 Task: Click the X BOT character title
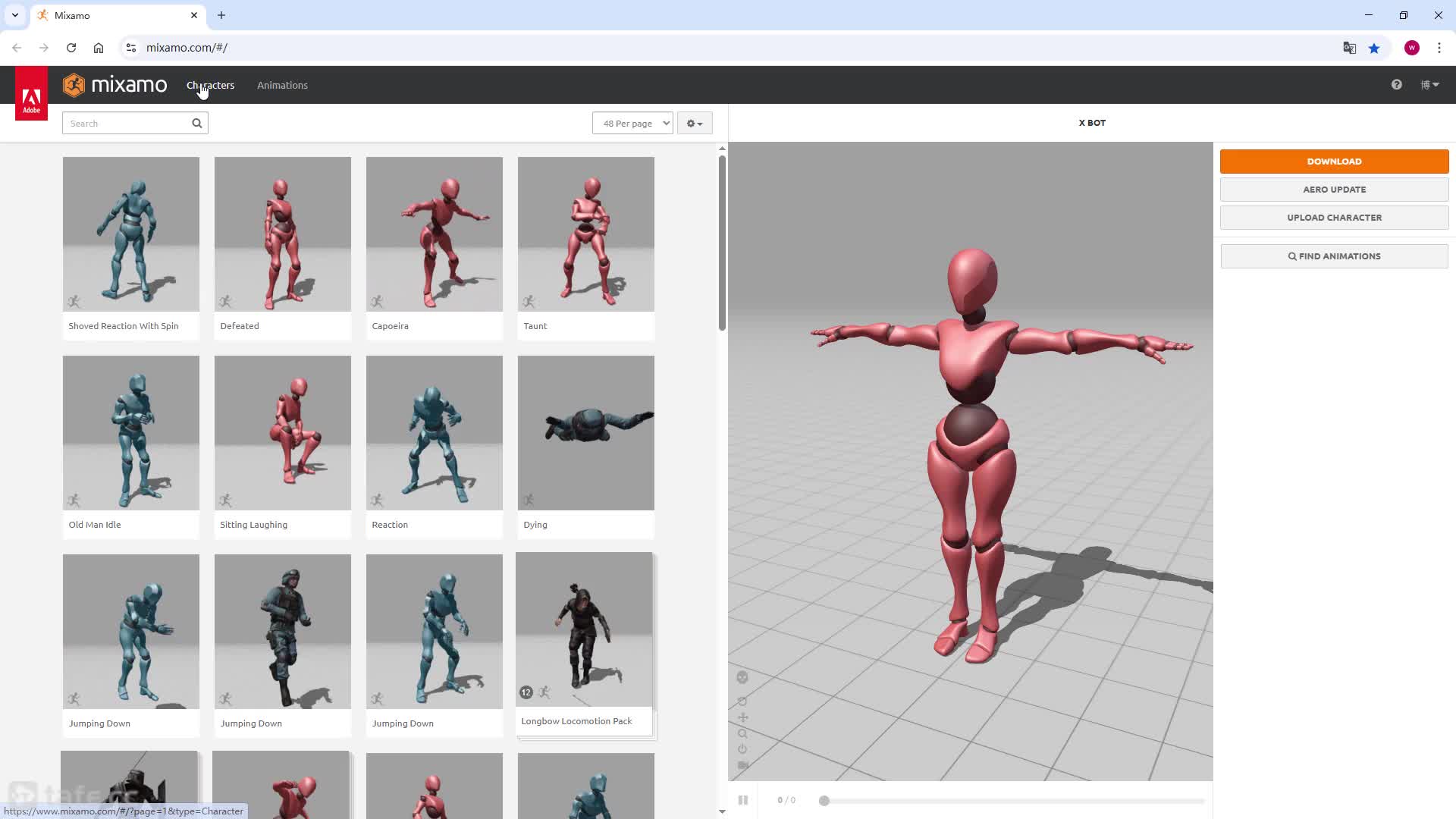coord(1092,123)
